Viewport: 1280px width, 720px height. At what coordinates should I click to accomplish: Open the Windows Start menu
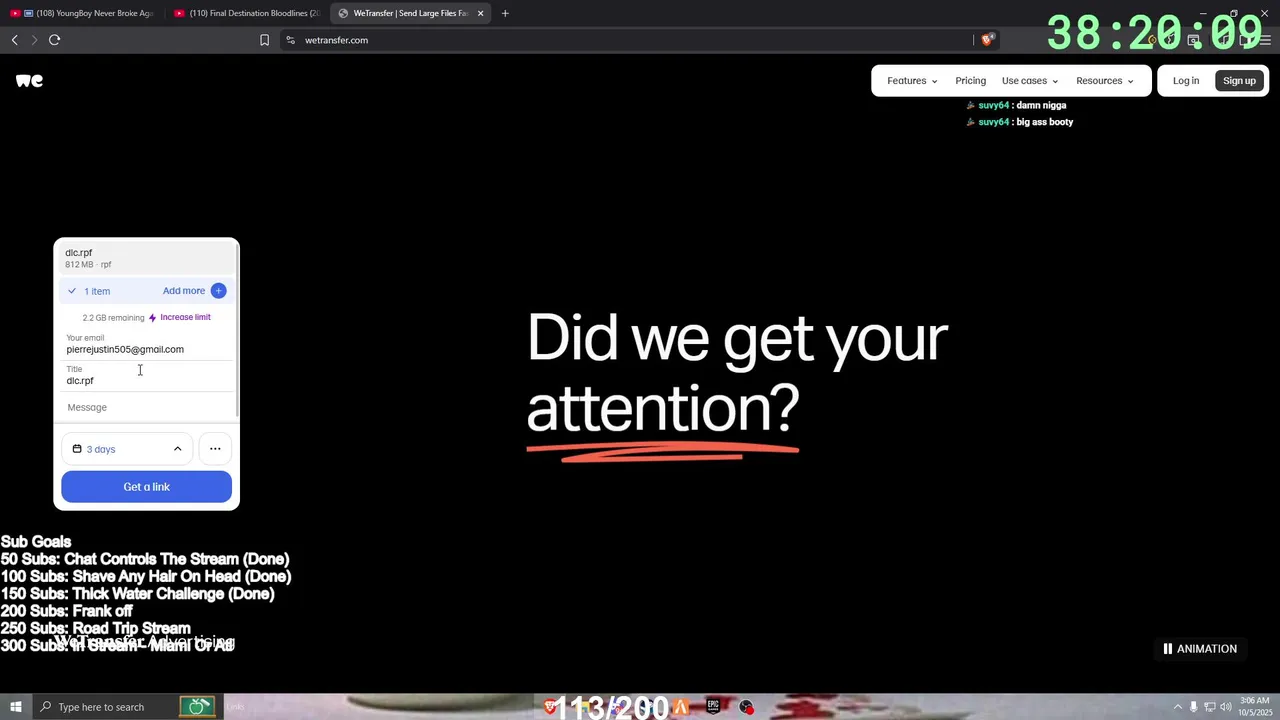[16, 707]
